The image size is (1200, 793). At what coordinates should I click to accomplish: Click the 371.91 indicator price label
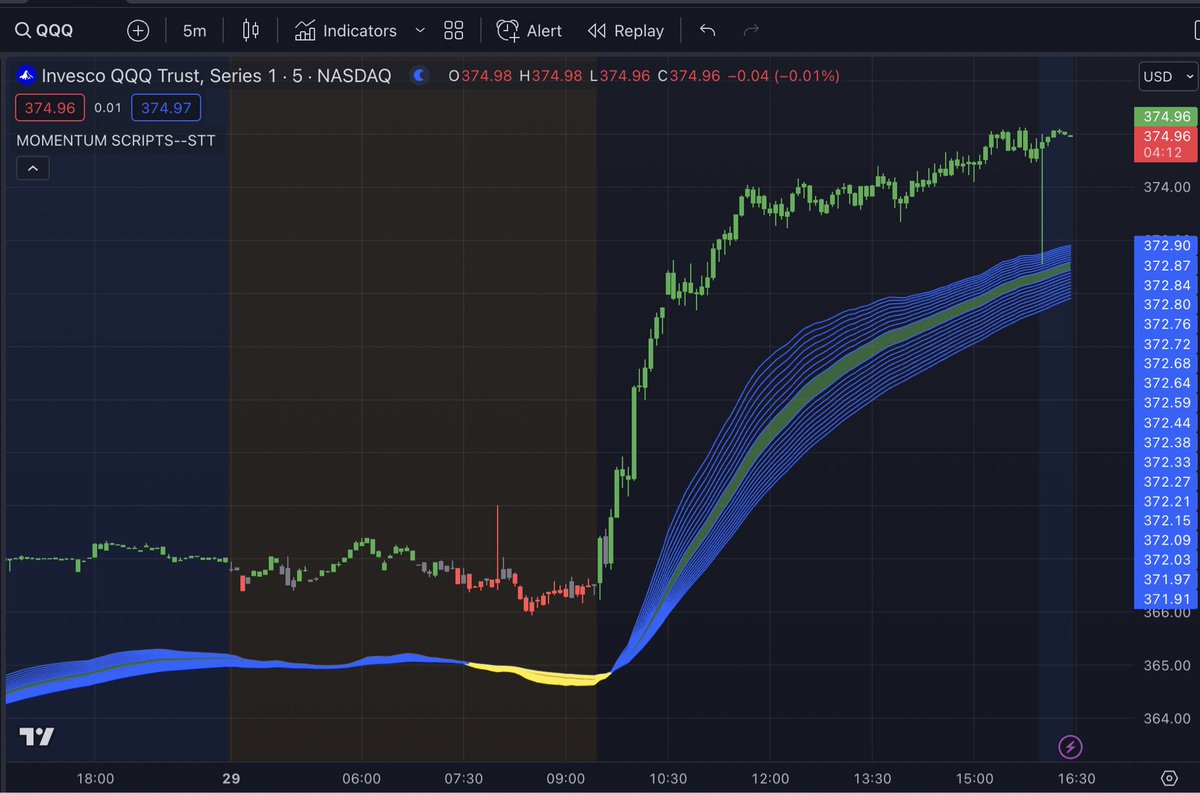[1167, 599]
